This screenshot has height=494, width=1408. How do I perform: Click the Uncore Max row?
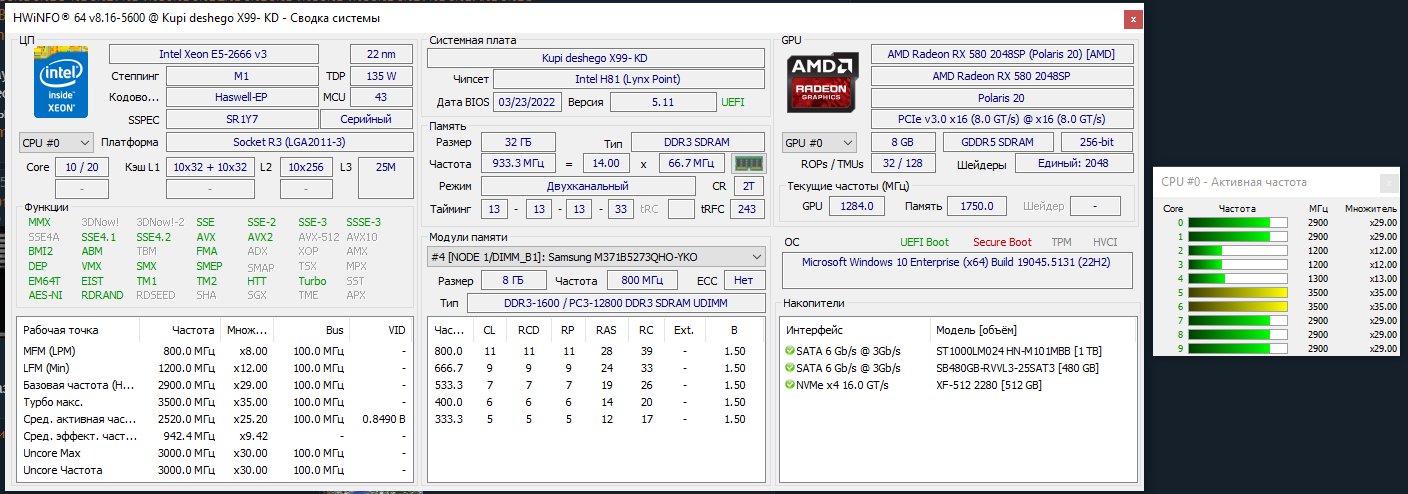[215, 453]
